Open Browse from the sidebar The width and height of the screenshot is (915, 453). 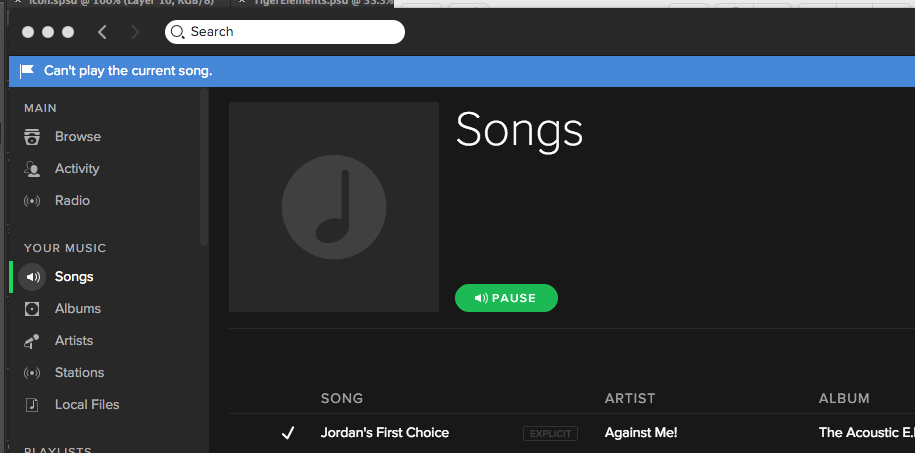(x=78, y=137)
